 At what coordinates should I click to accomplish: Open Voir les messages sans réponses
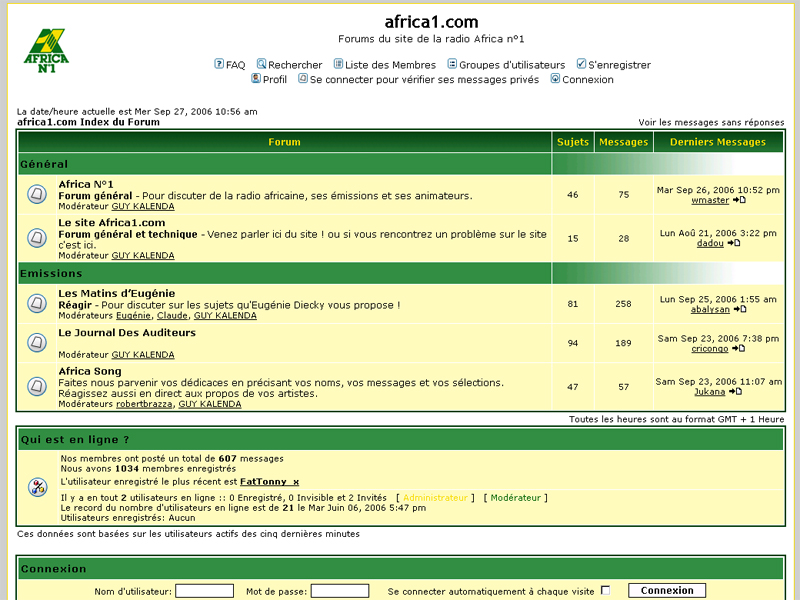[x=711, y=122]
